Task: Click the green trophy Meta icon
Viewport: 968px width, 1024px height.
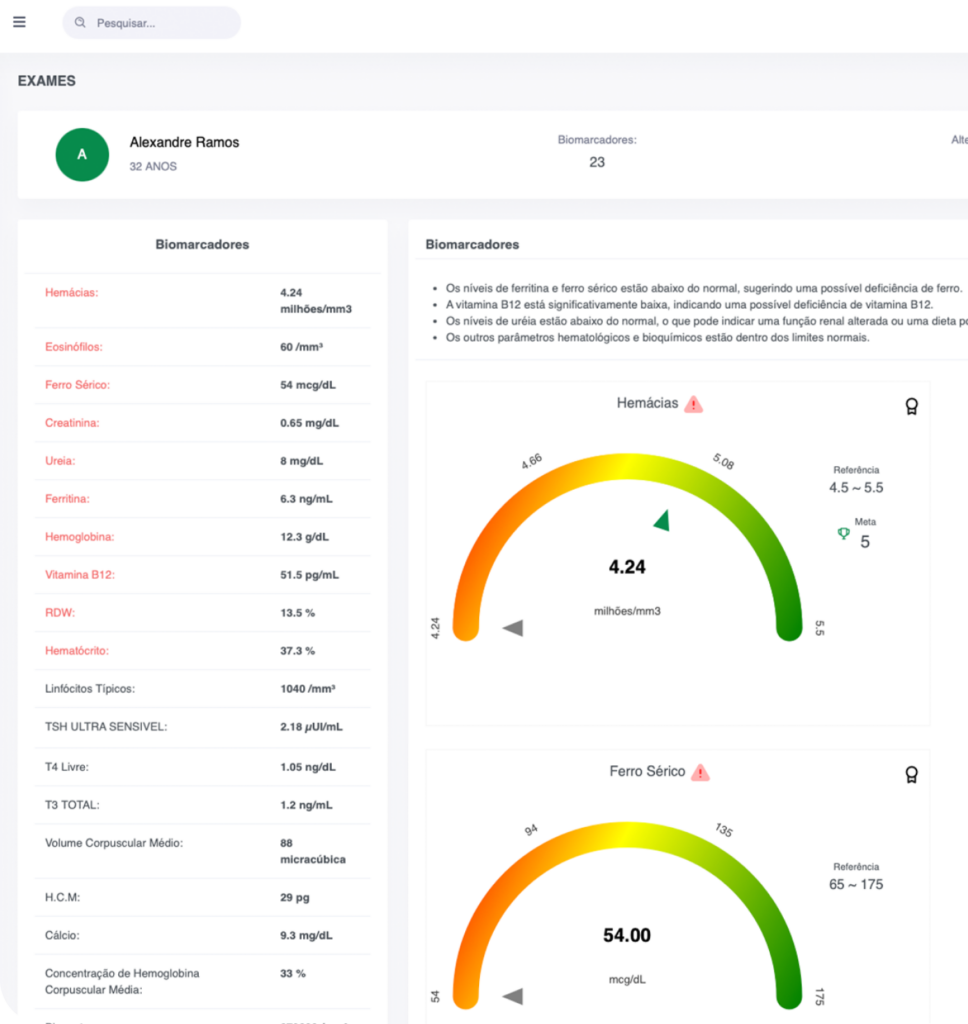Action: tap(843, 534)
